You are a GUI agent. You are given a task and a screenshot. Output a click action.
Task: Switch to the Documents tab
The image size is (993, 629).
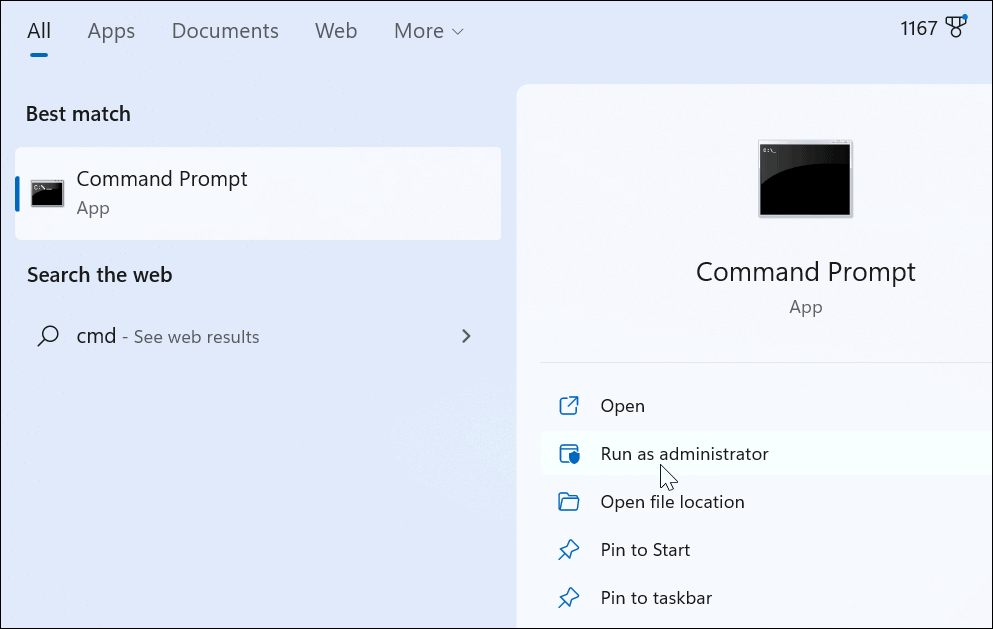click(x=224, y=31)
